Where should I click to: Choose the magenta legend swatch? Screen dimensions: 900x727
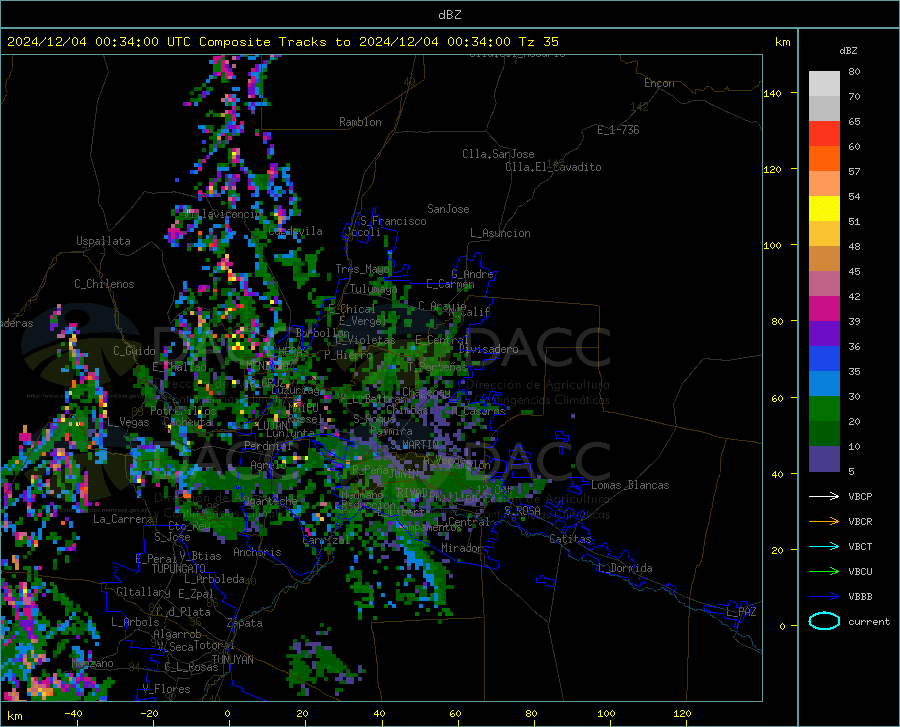click(824, 309)
